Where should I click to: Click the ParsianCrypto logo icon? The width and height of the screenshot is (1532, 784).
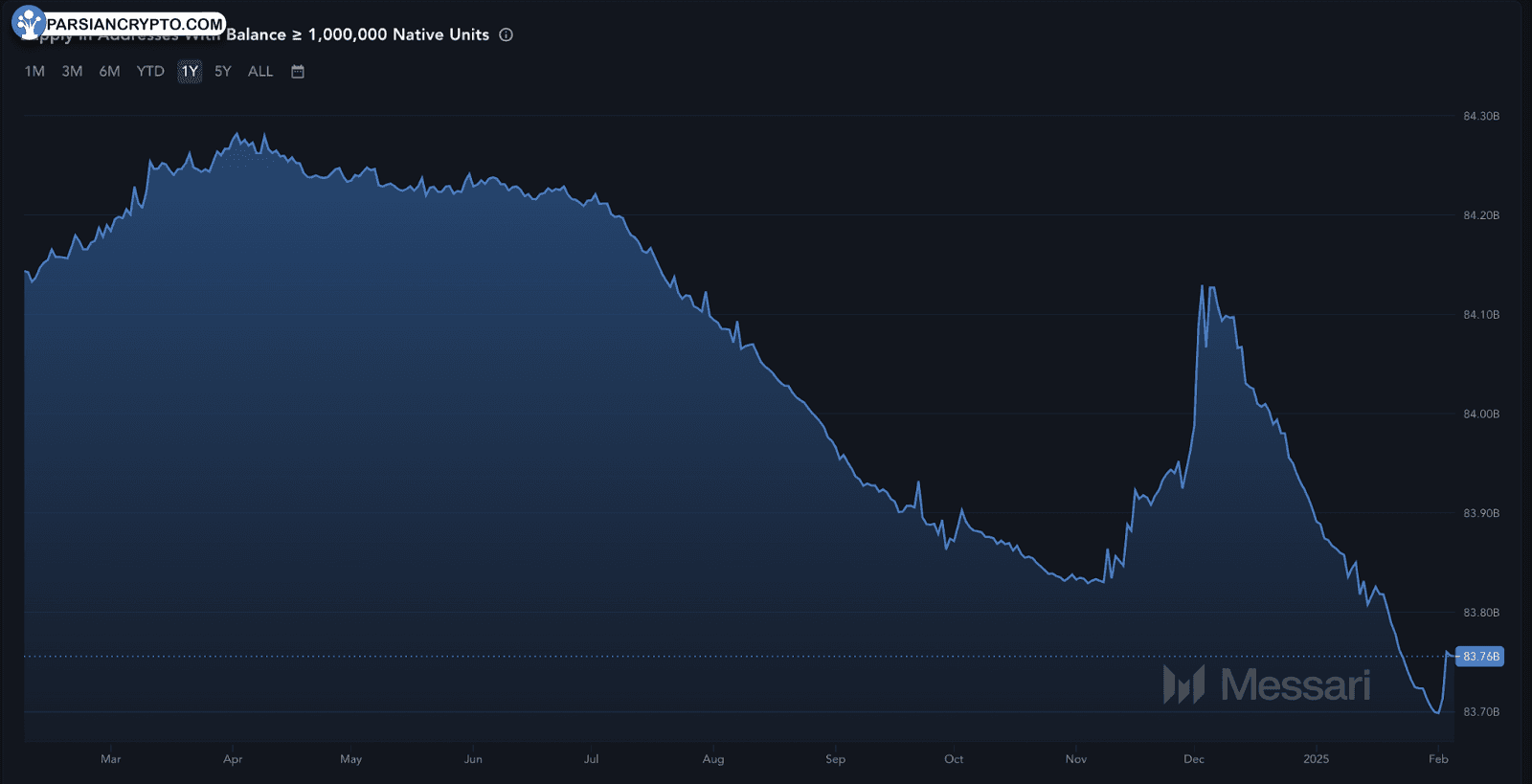(x=29, y=22)
